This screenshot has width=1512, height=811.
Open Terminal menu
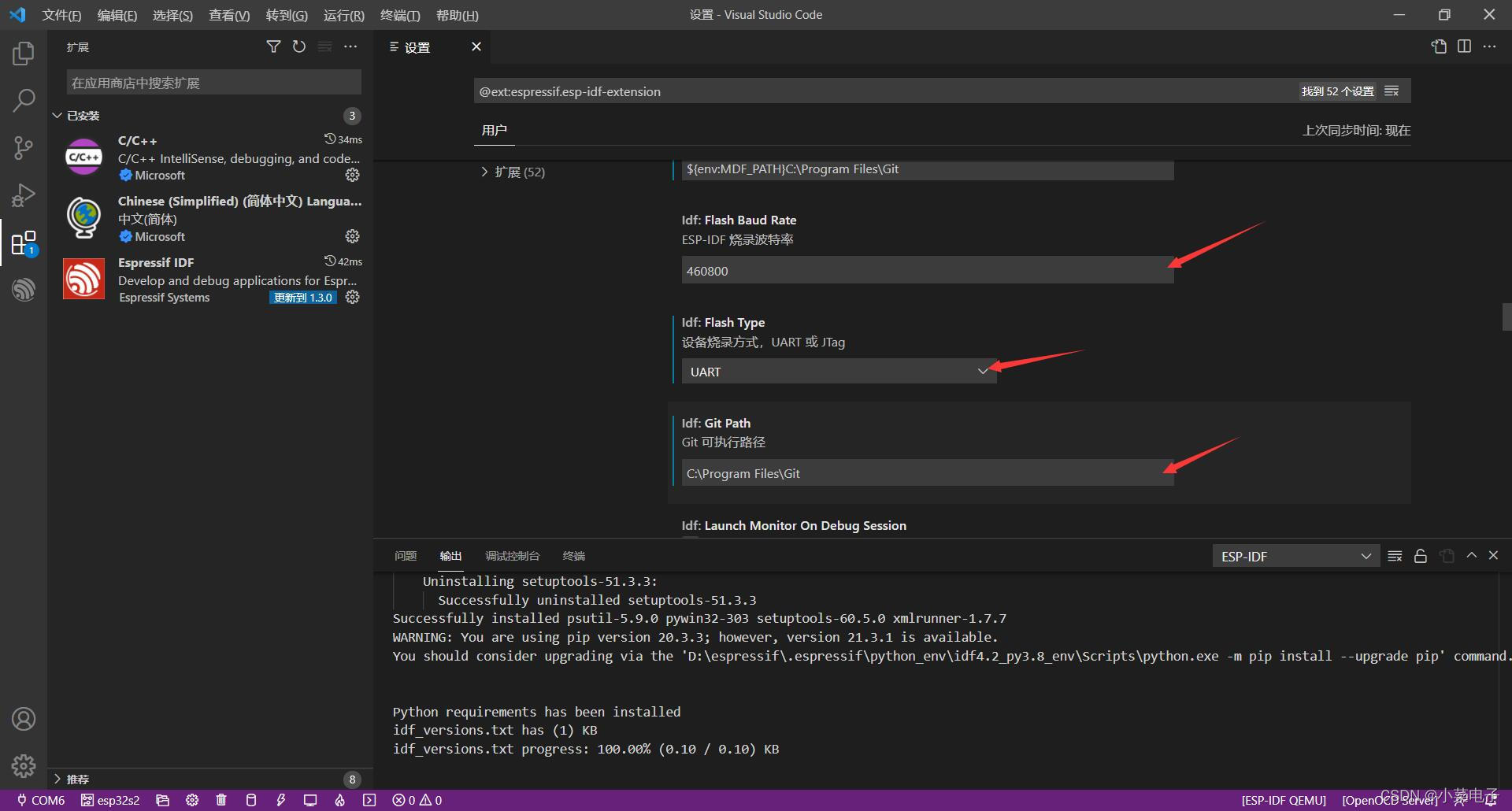[400, 15]
